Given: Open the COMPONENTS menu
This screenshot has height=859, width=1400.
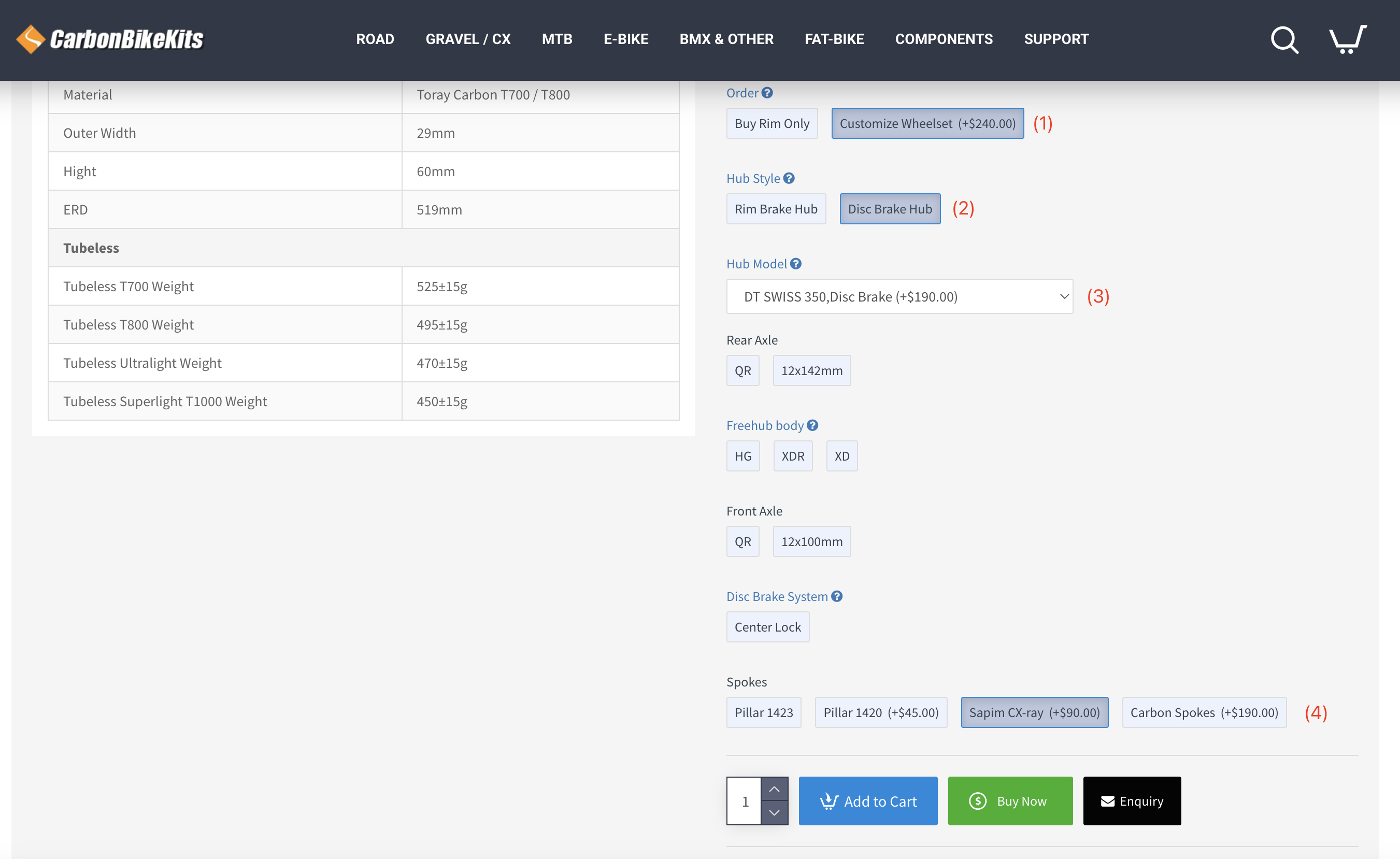Looking at the screenshot, I should coord(944,39).
